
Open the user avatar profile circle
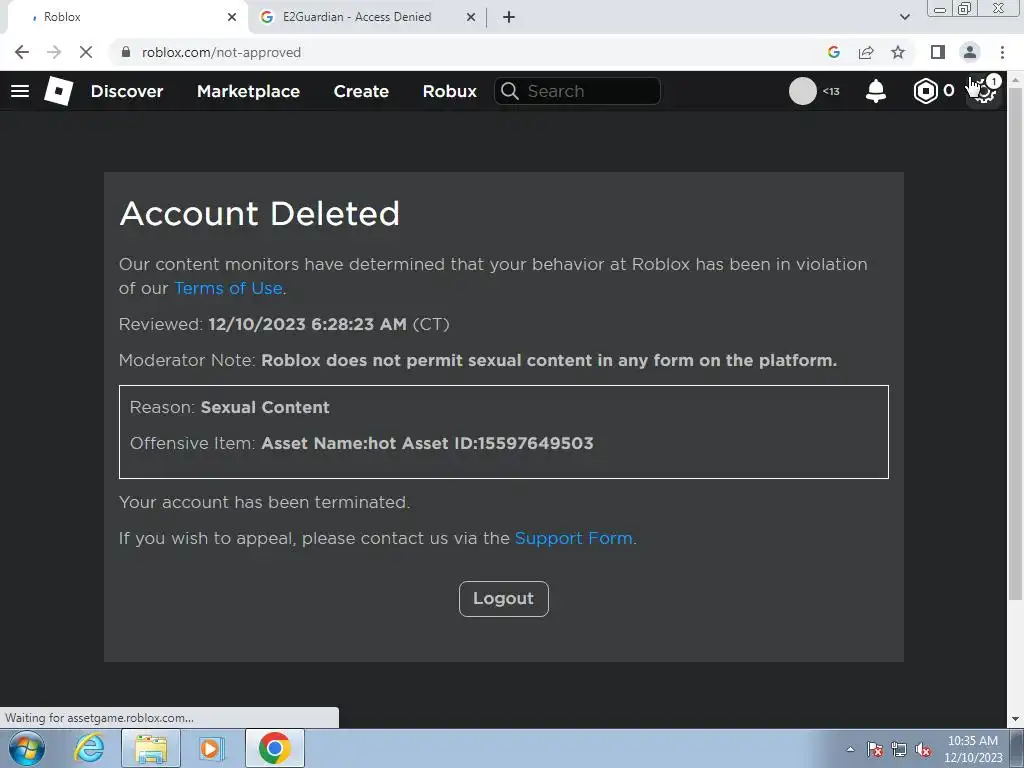coord(803,91)
